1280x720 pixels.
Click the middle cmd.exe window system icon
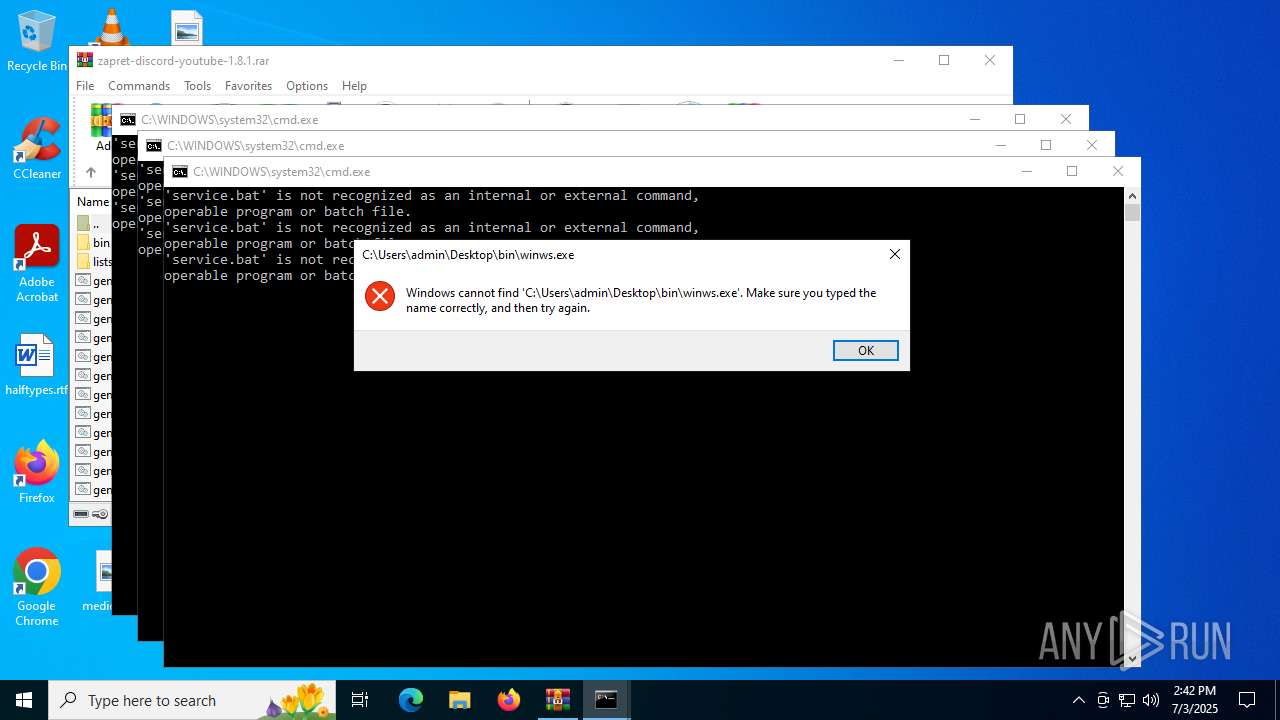point(154,146)
